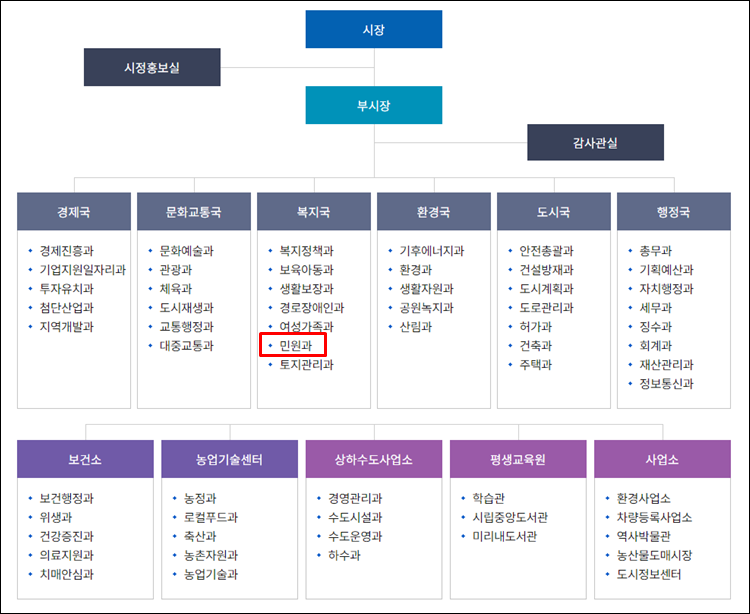Click 차량등록사업소 link

coord(655,517)
